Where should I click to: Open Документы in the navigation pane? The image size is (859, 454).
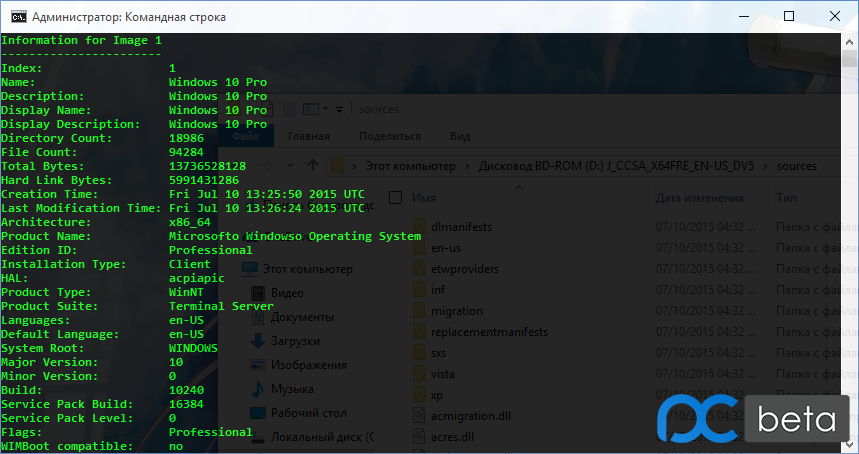pos(302,317)
